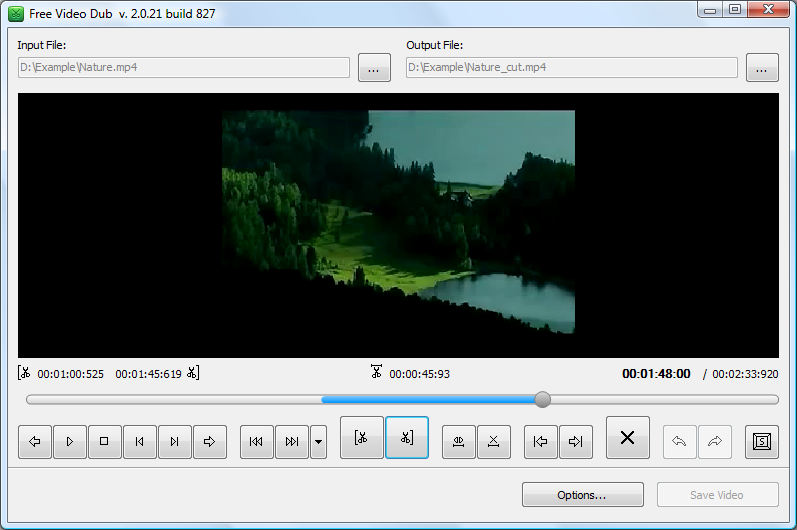Redo the last action
797x530 pixels.
coord(715,442)
